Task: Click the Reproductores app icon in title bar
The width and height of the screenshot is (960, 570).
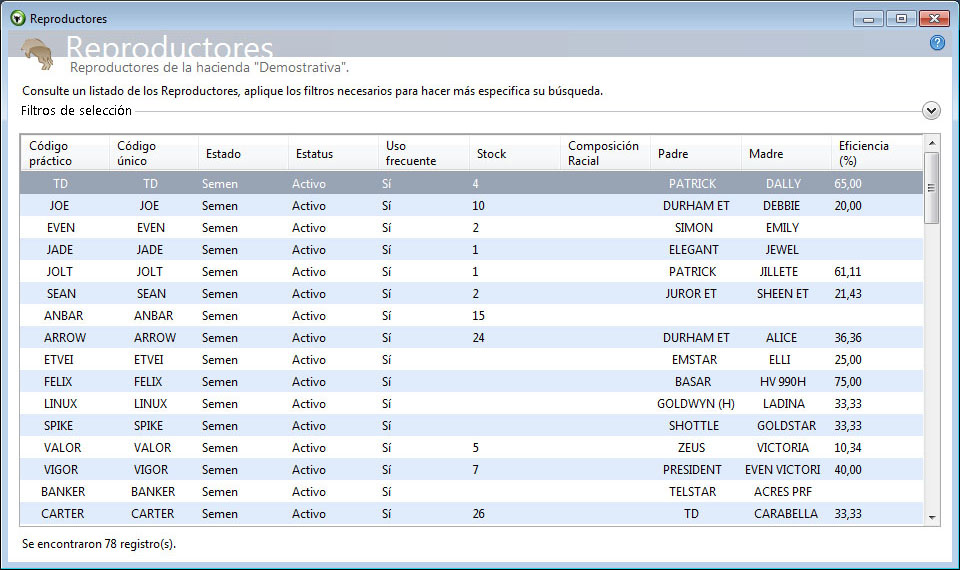Action: tap(18, 18)
